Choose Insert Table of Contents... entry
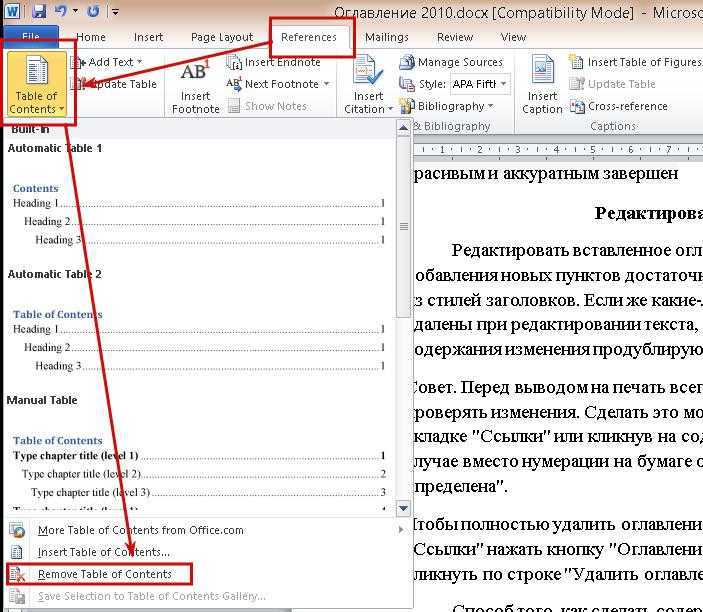Image resolution: width=703 pixels, height=612 pixels. pos(104,552)
